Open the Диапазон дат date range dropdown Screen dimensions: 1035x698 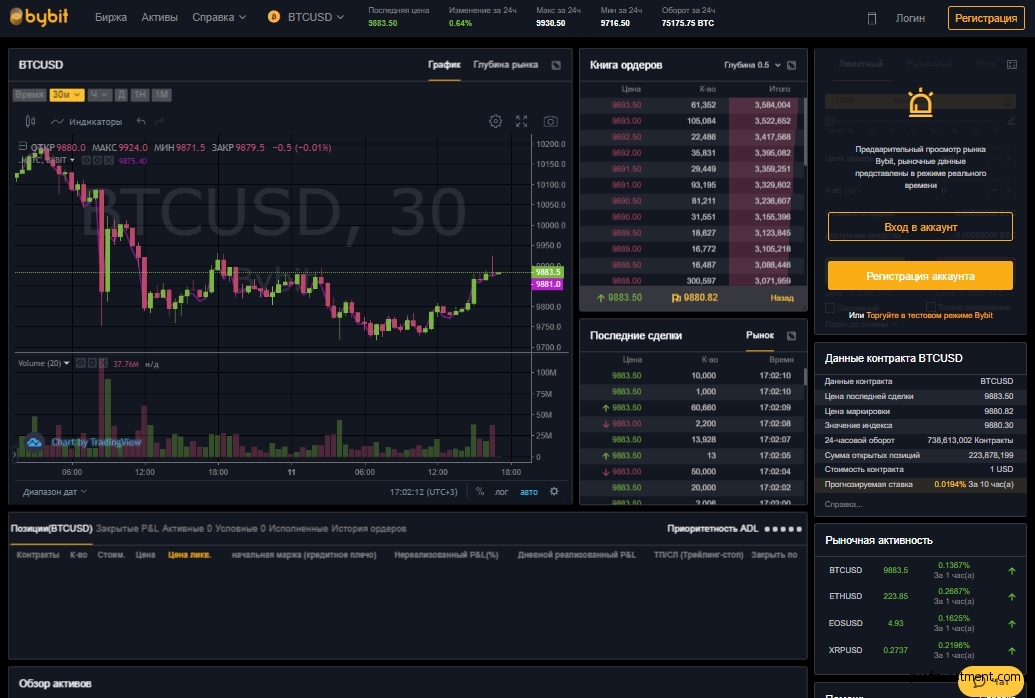click(55, 492)
